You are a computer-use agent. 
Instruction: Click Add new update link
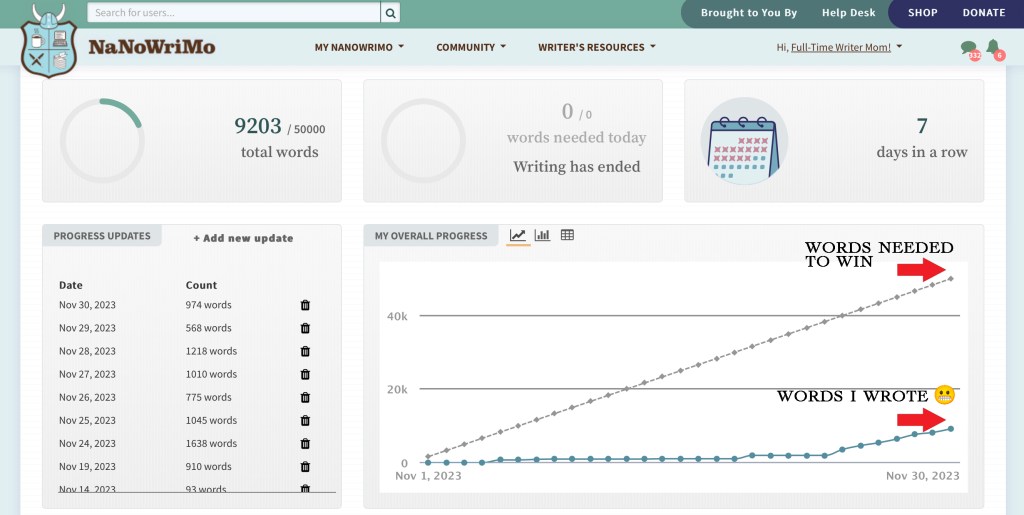click(243, 238)
